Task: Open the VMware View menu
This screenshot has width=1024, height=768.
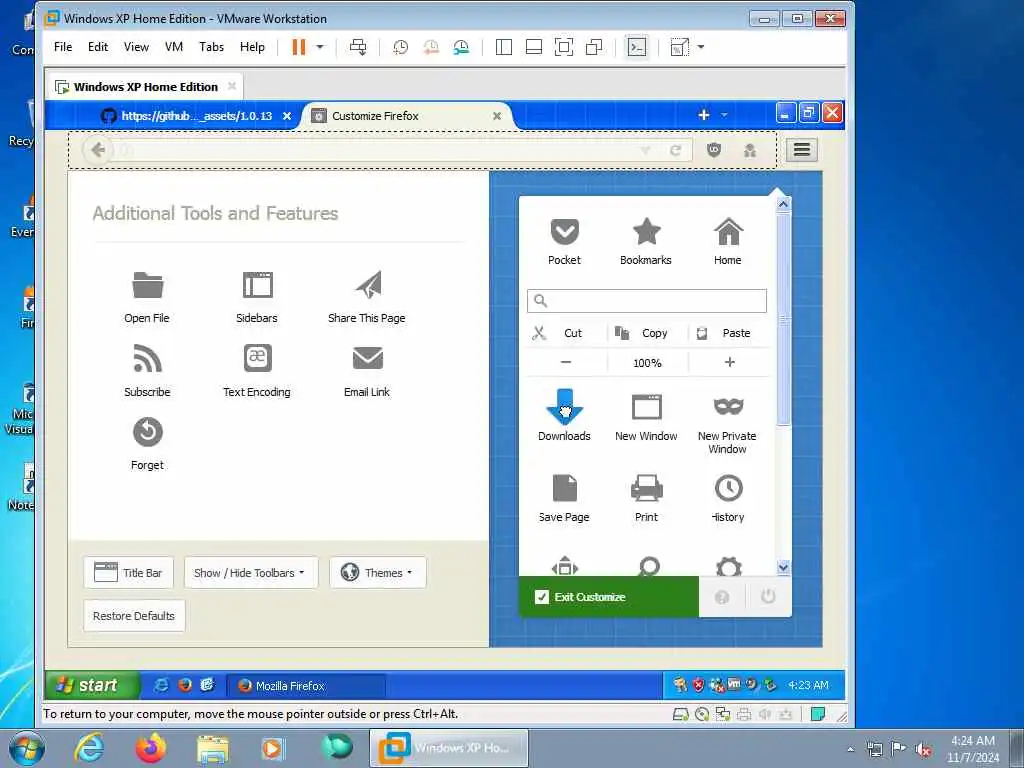Action: pos(136,47)
